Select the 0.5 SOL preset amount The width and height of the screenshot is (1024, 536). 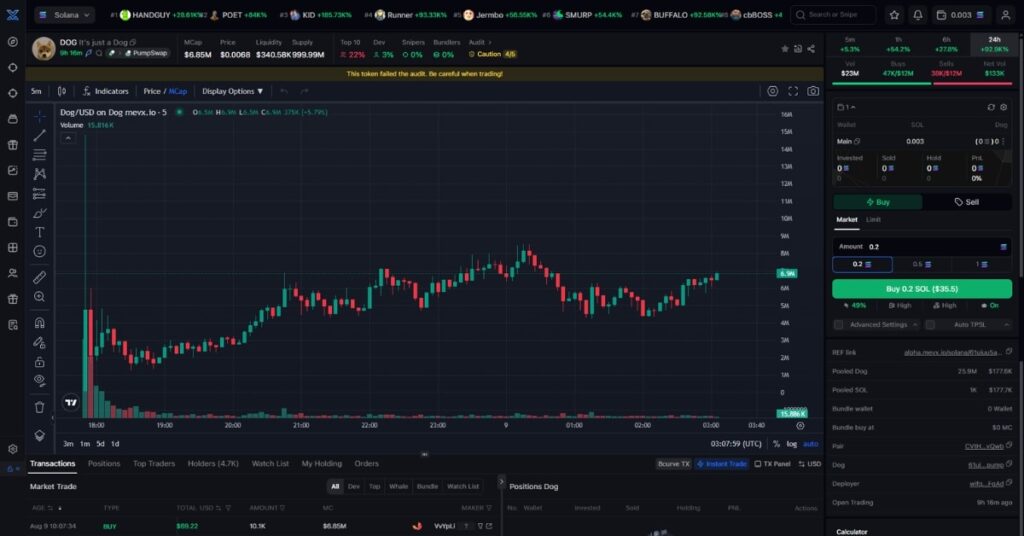coord(922,264)
